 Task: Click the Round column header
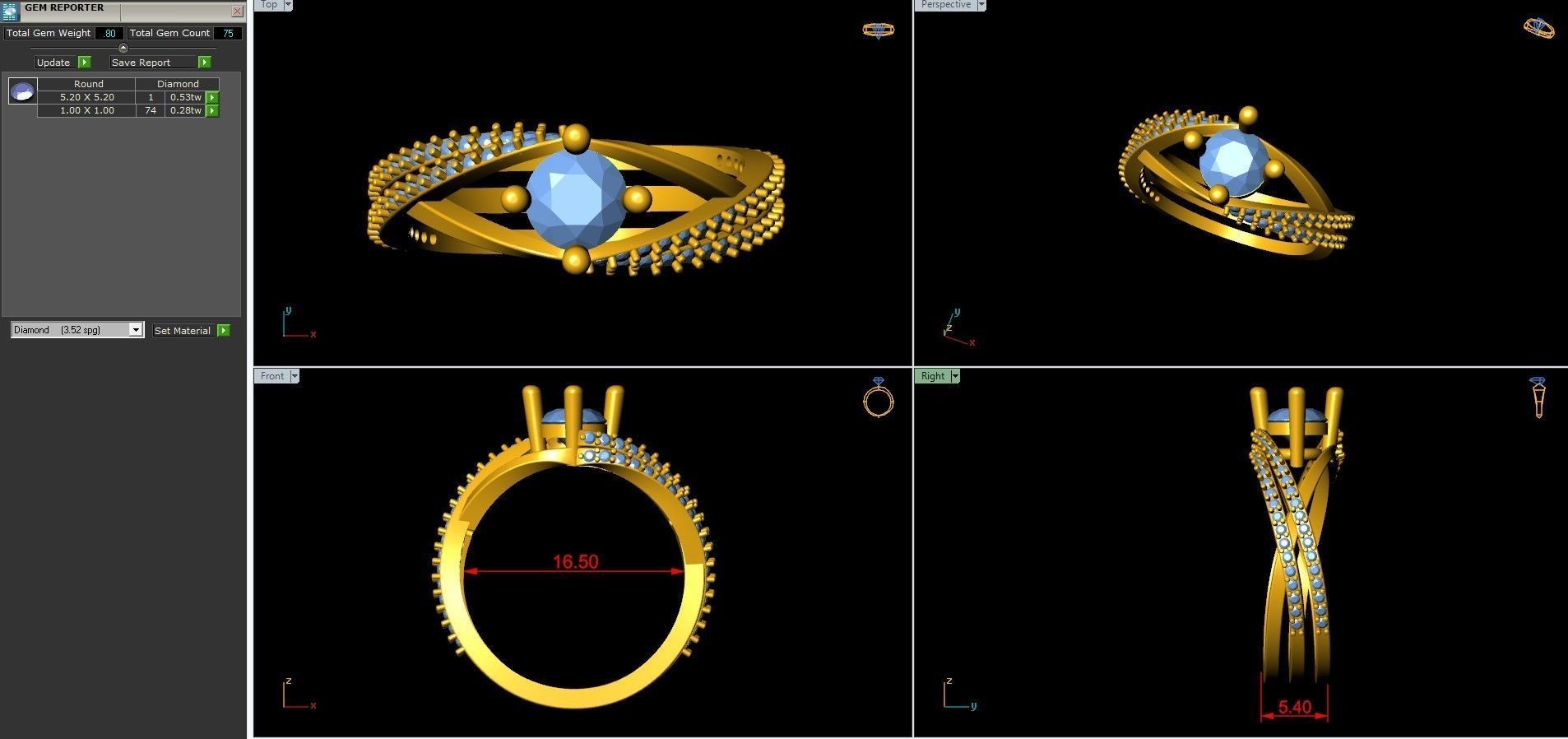[x=86, y=84]
